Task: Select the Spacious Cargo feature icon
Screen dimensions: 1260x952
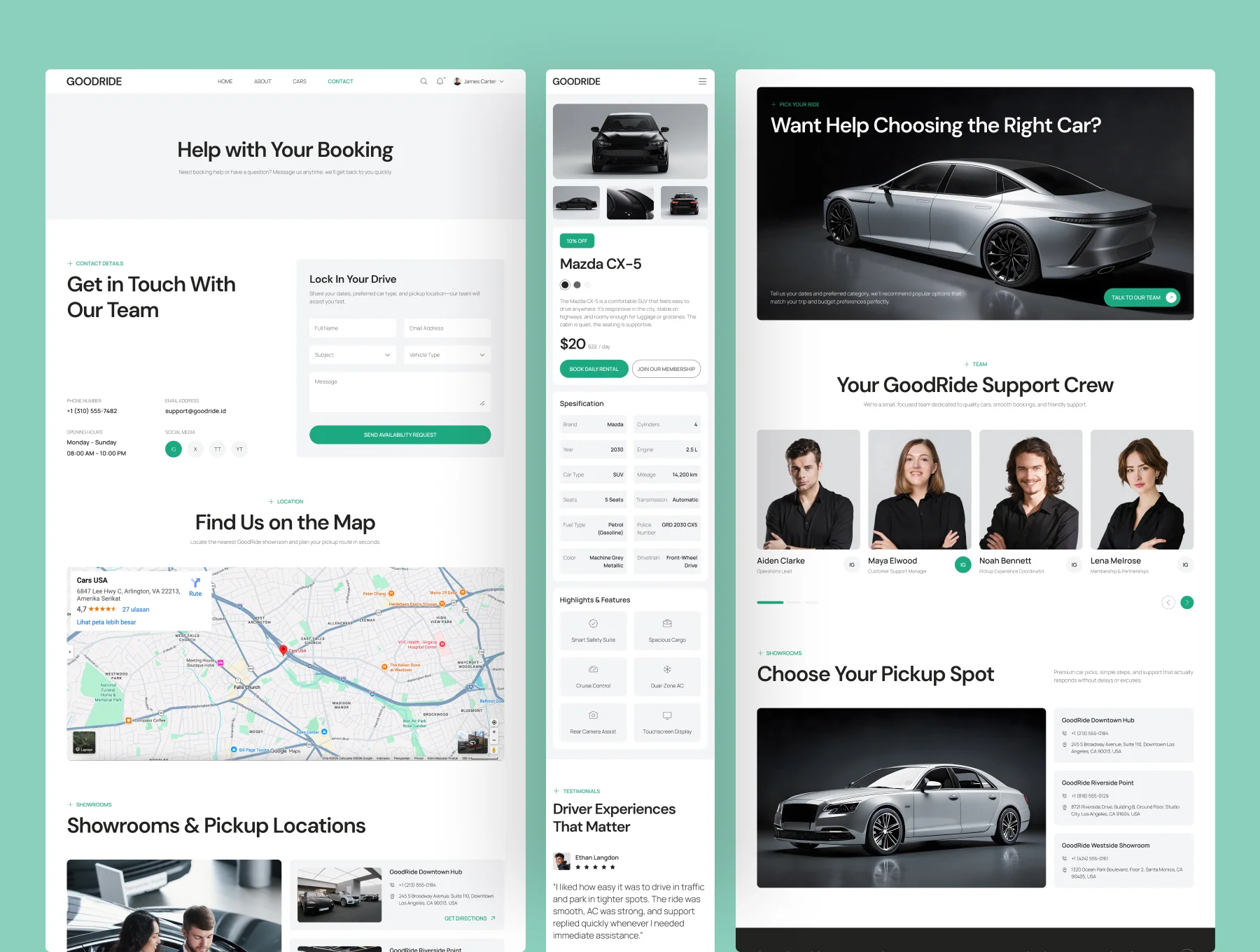Action: 667,624
